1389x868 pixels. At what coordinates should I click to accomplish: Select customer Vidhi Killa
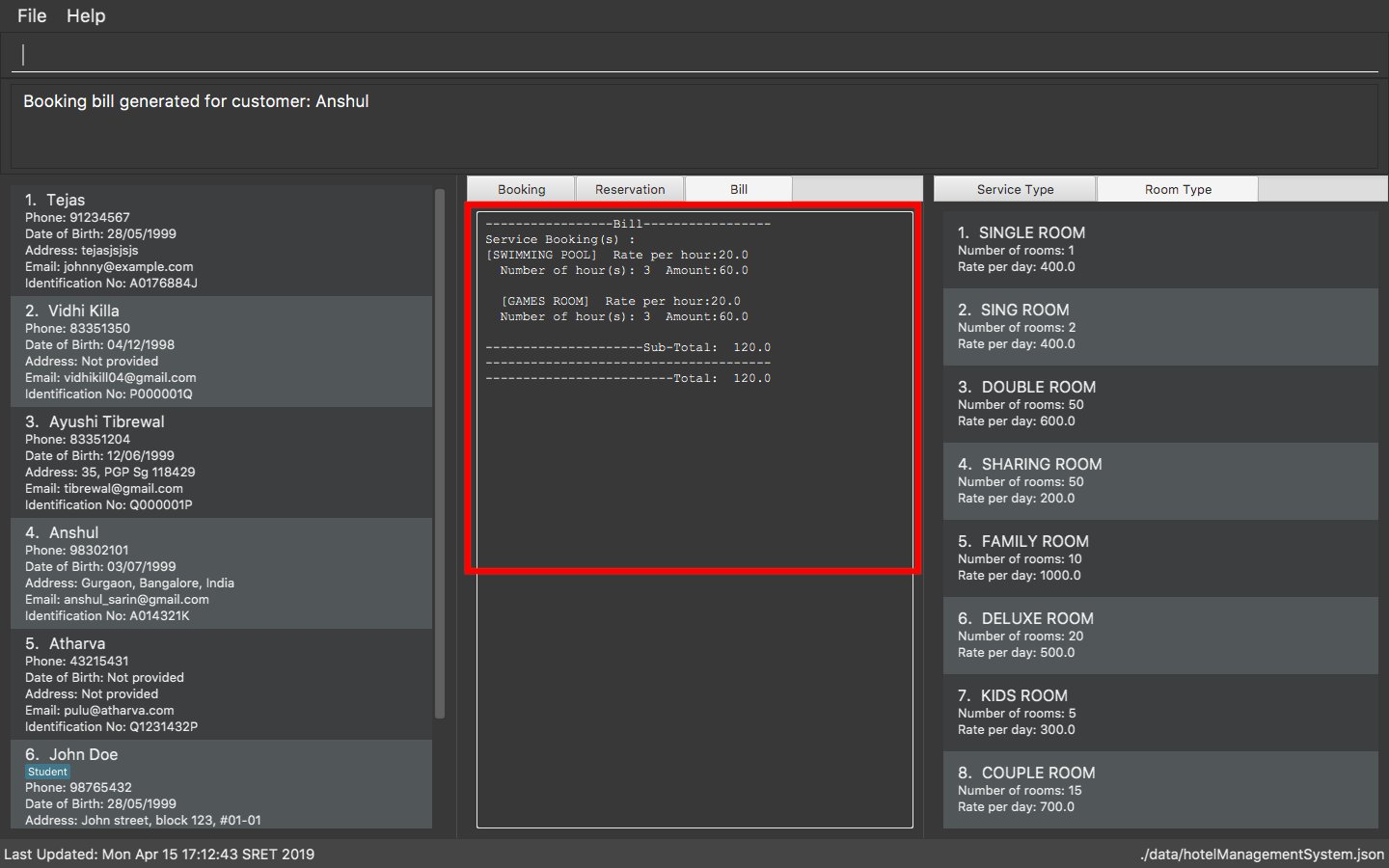222,351
